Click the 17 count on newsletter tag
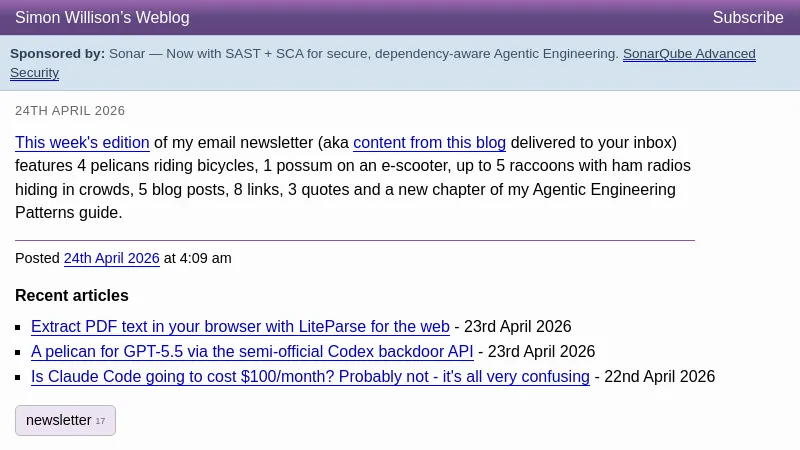This screenshot has height=450, width=800. (x=100, y=421)
